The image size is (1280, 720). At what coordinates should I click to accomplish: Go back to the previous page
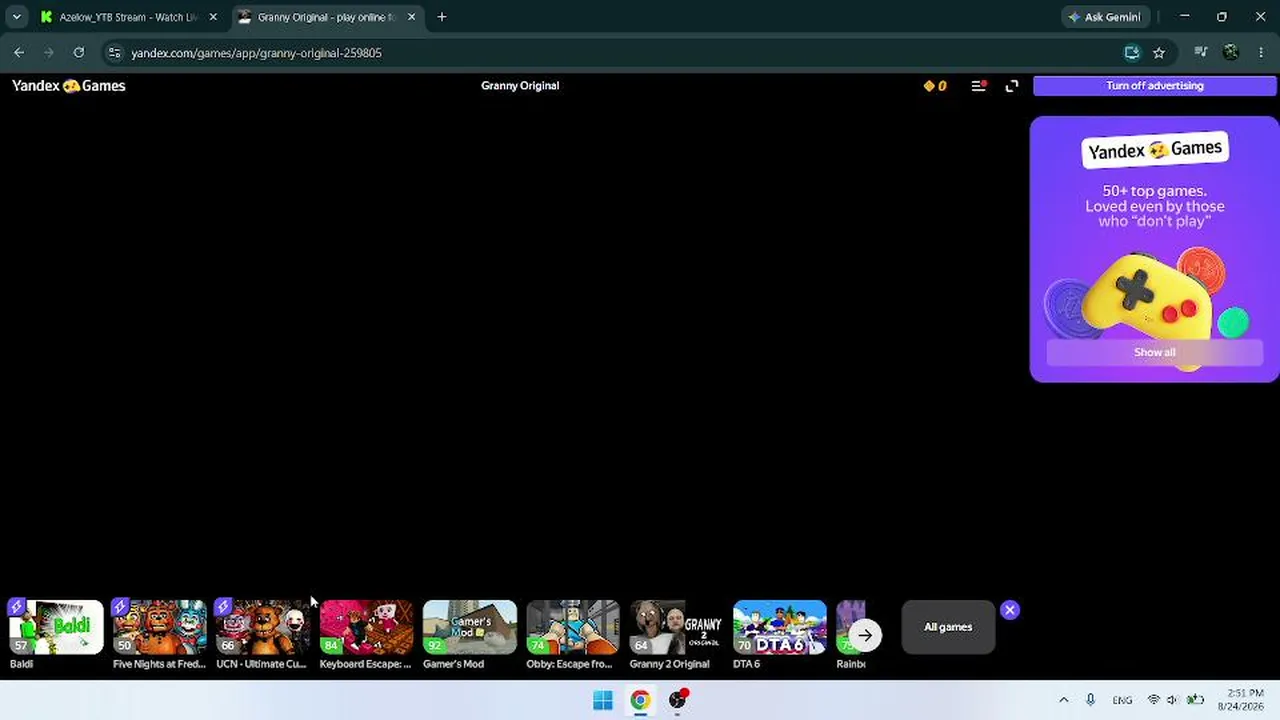[19, 53]
